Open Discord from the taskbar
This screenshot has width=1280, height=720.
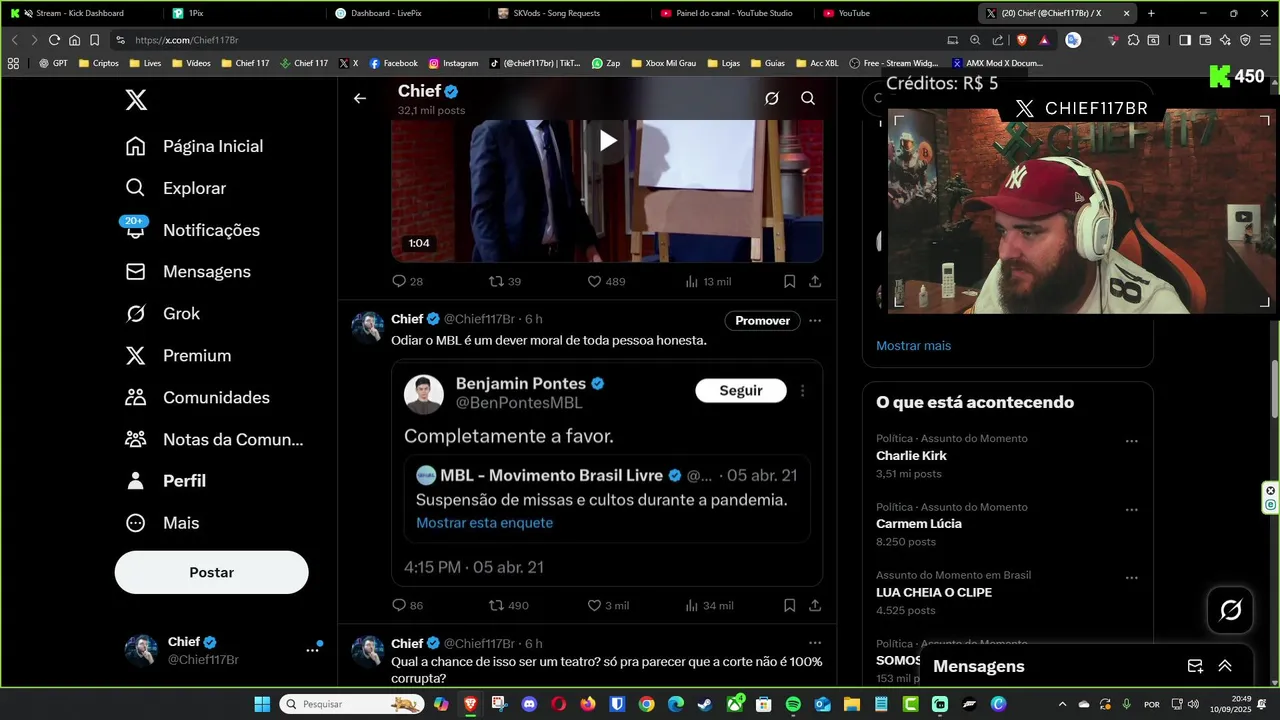pyautogui.click(x=528, y=704)
